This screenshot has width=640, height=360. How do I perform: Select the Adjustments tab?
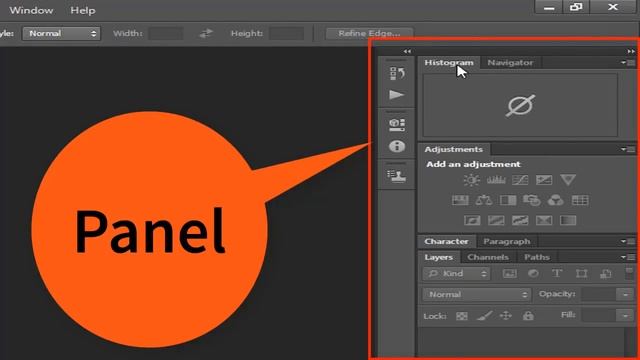[453, 149]
